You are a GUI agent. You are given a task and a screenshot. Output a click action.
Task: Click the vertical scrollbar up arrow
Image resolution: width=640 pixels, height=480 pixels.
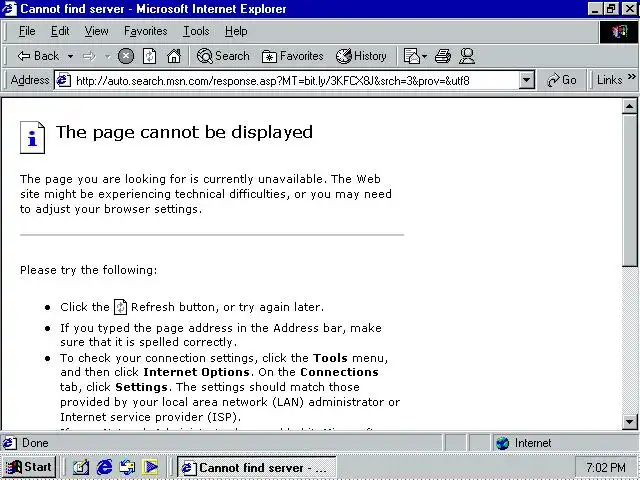pos(629,107)
